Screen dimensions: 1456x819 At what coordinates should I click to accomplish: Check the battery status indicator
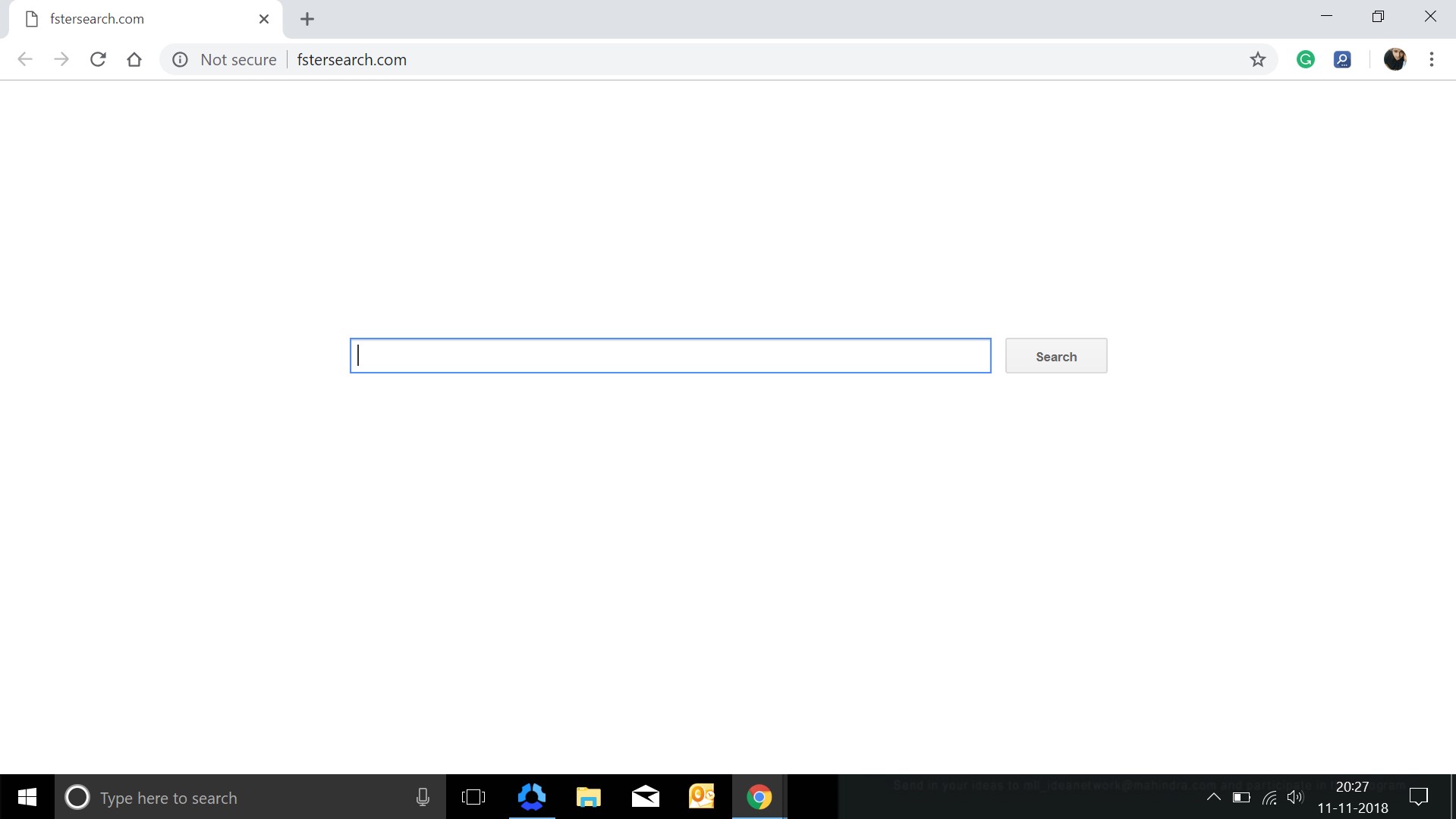tap(1242, 797)
